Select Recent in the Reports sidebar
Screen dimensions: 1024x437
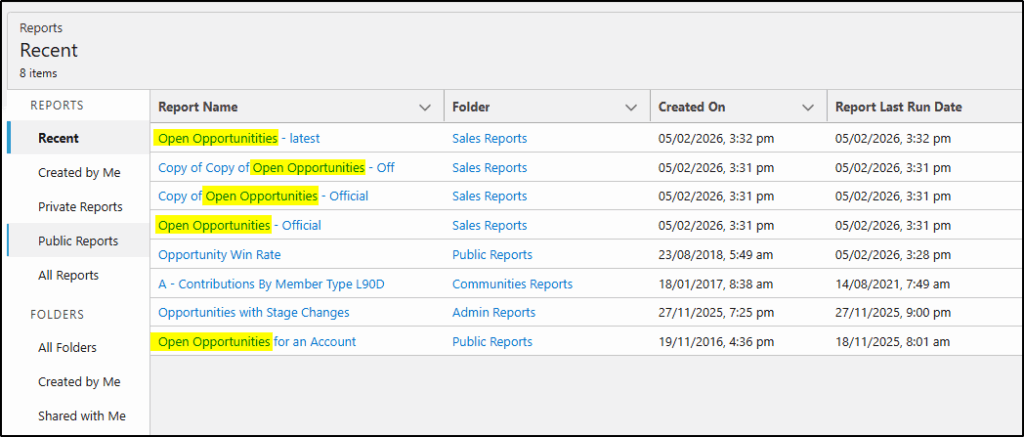point(59,138)
